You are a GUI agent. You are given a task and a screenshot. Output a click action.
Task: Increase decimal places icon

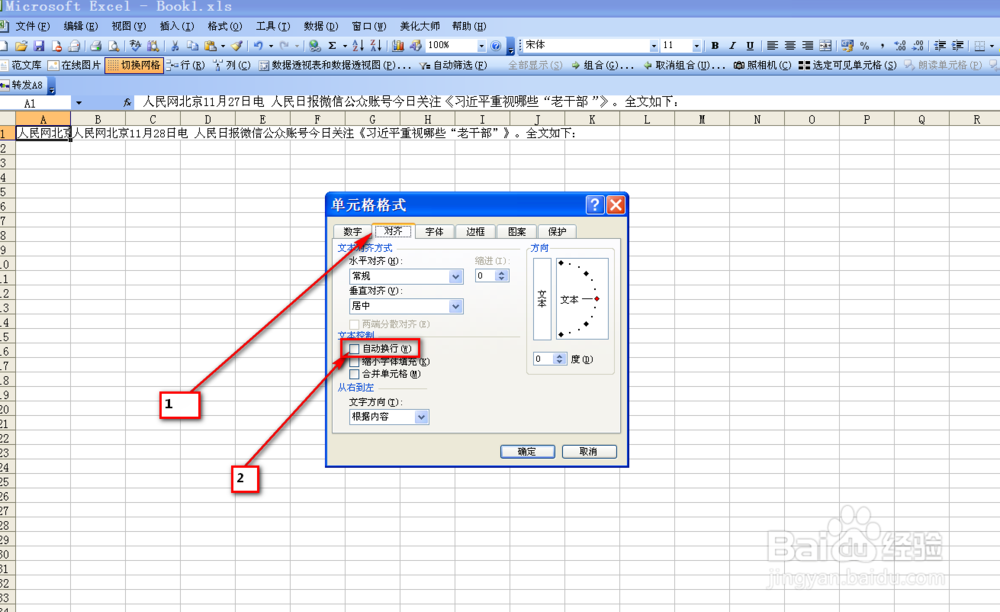click(x=900, y=46)
